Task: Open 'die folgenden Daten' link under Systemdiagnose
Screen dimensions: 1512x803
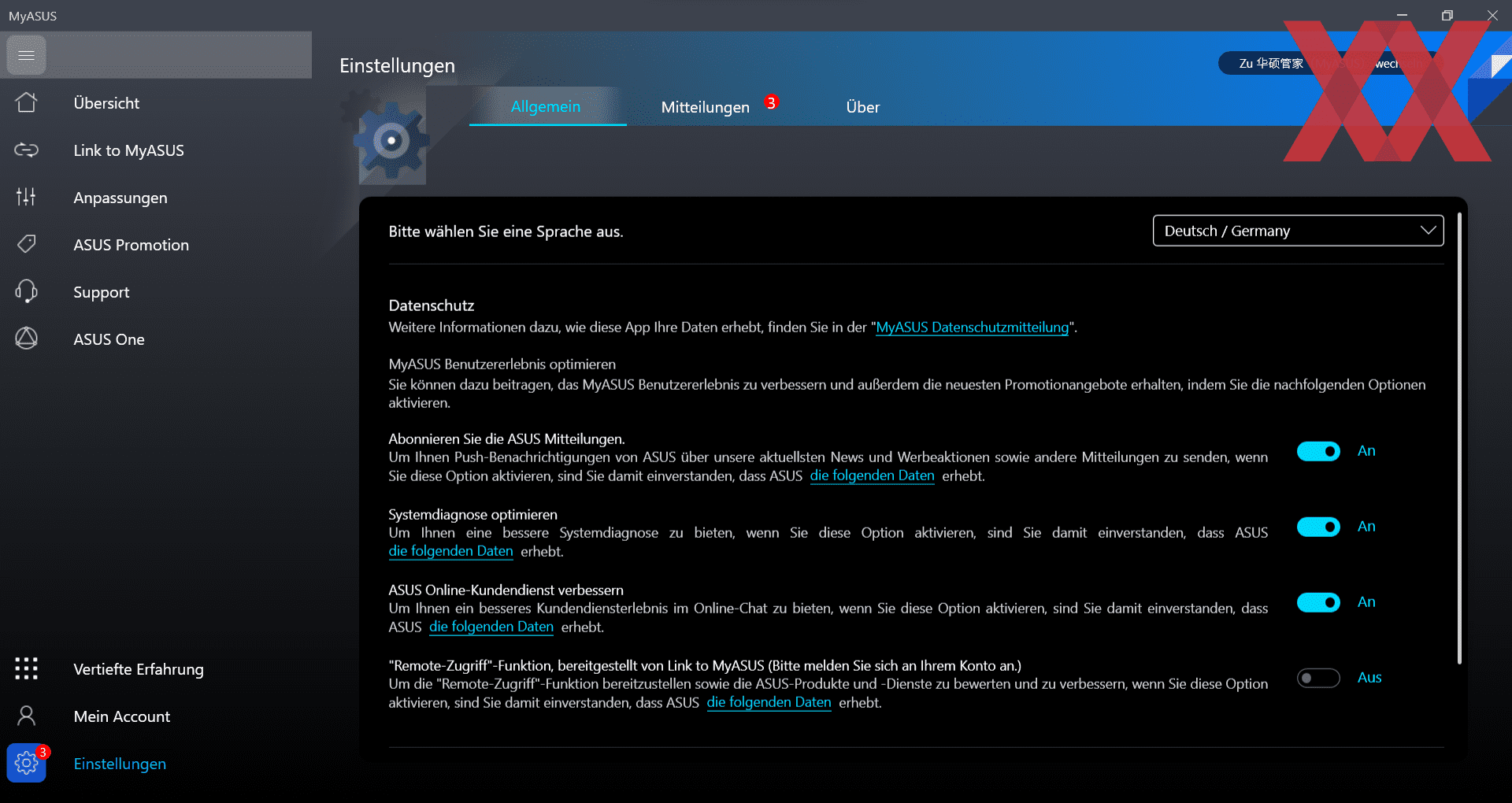Action: (450, 551)
